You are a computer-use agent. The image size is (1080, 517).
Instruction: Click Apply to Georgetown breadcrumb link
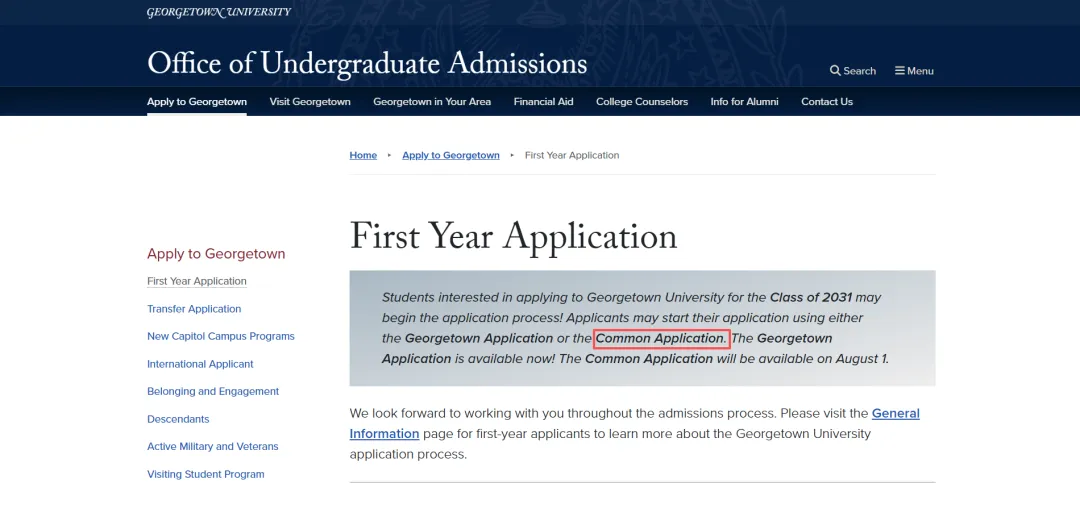coord(450,155)
